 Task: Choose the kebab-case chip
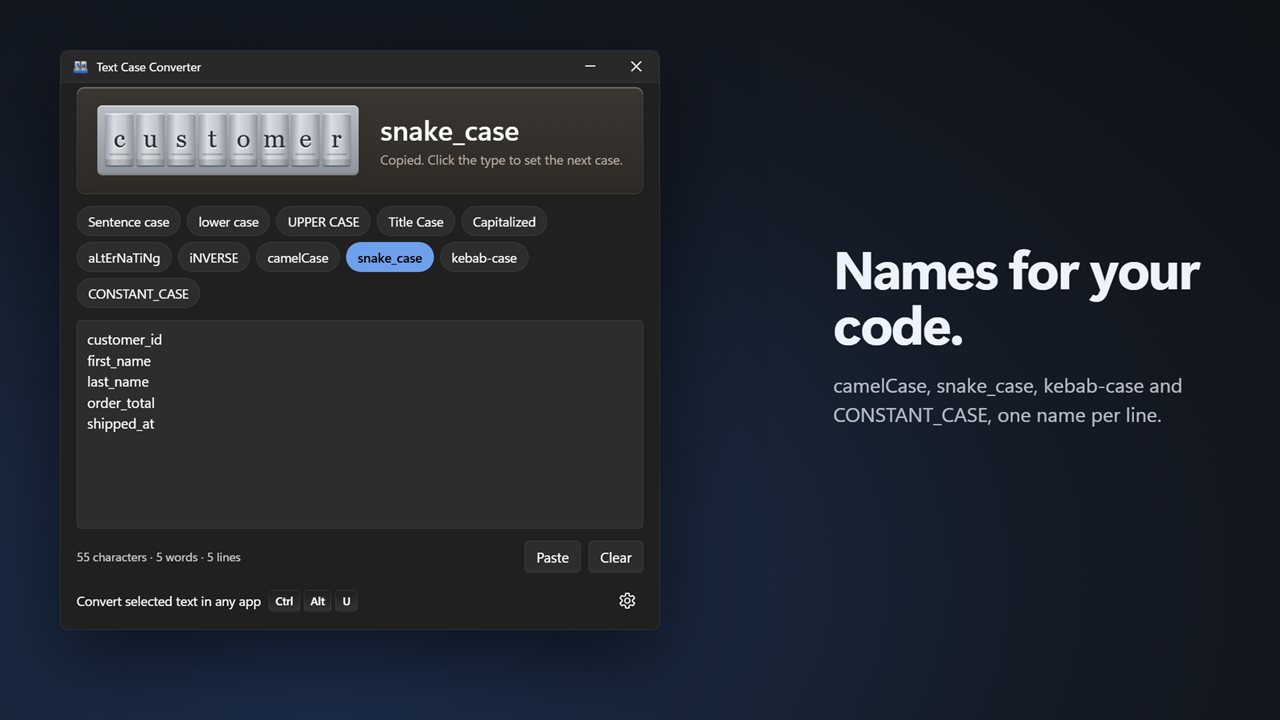click(x=484, y=258)
